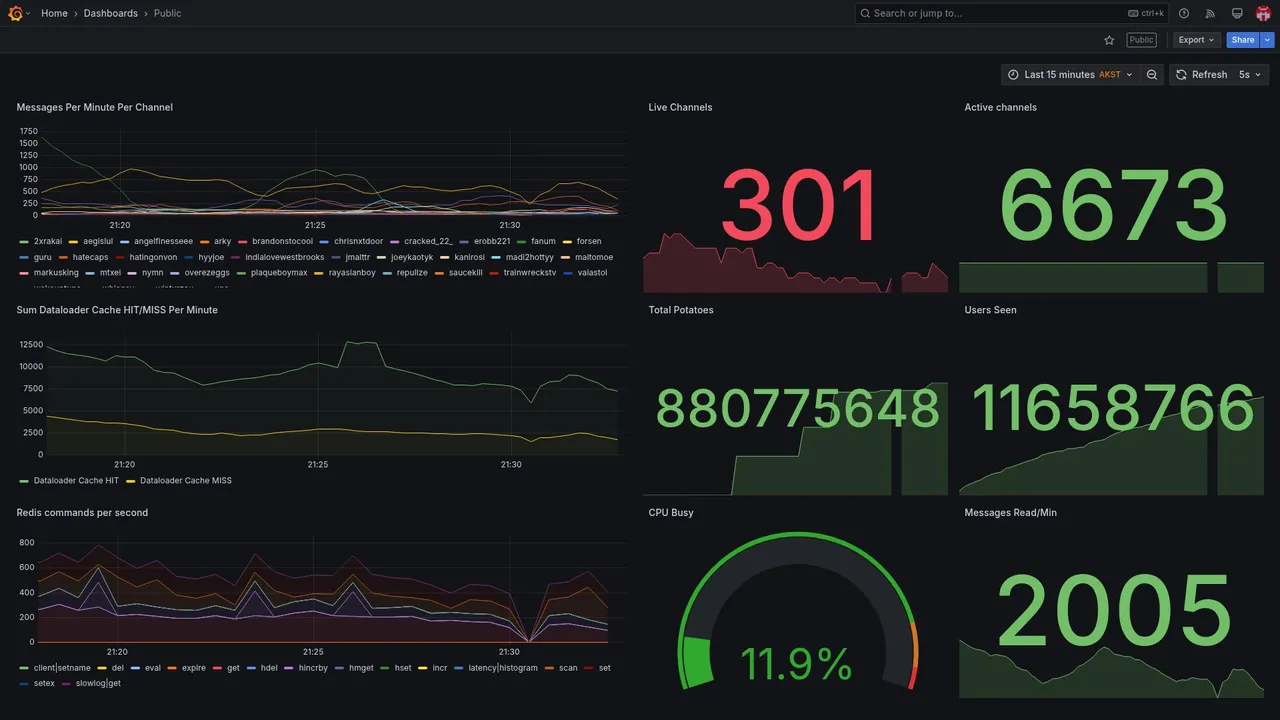Click the hincrby legend color swatch
Viewport: 1280px width, 720px height.
(x=290, y=668)
